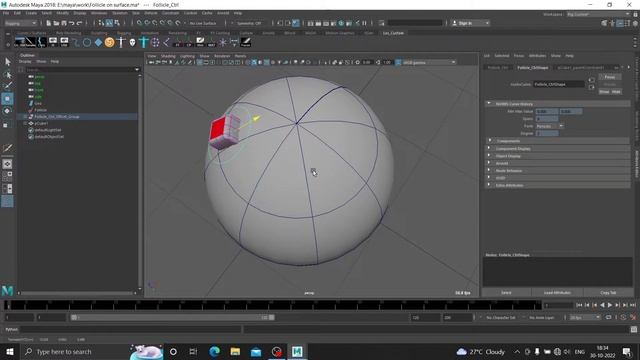
Task: Expand the Component Display section
Action: (489, 148)
